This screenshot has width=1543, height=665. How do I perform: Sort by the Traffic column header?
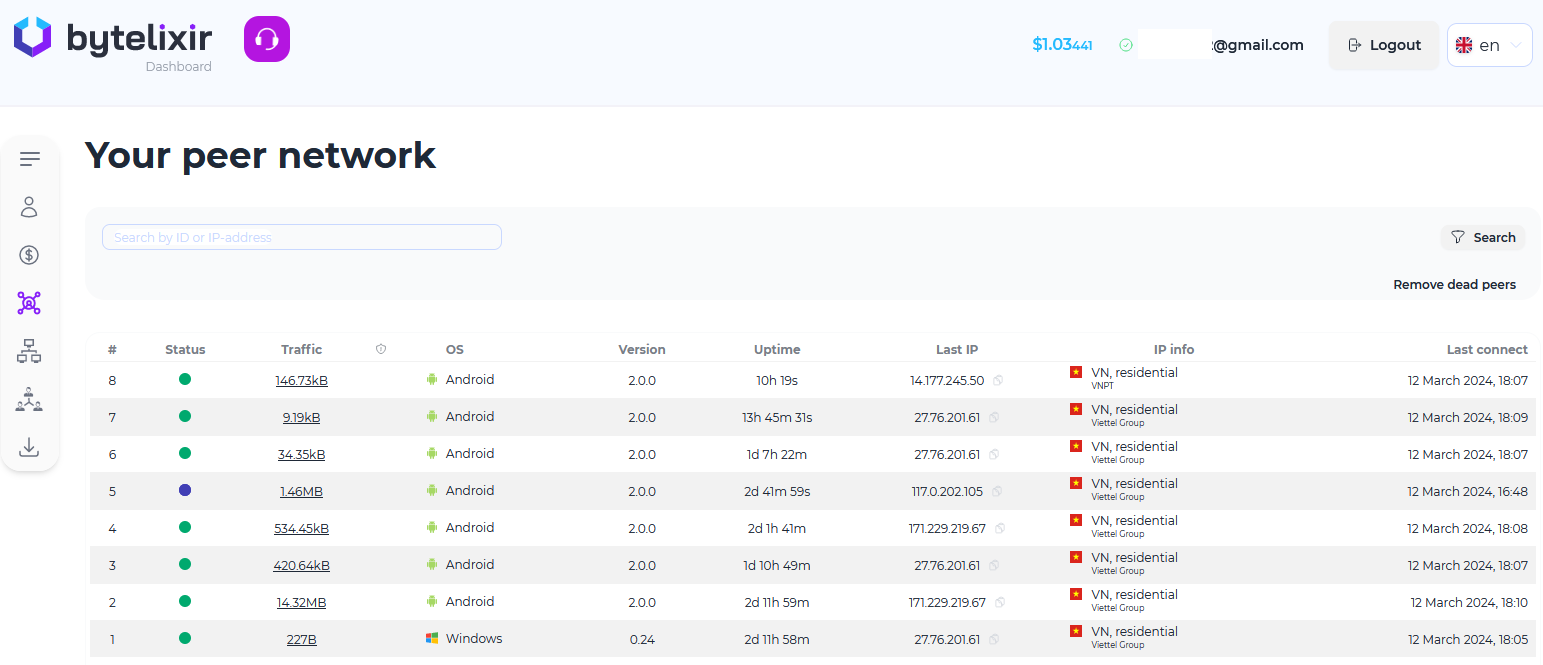pyautogui.click(x=302, y=350)
